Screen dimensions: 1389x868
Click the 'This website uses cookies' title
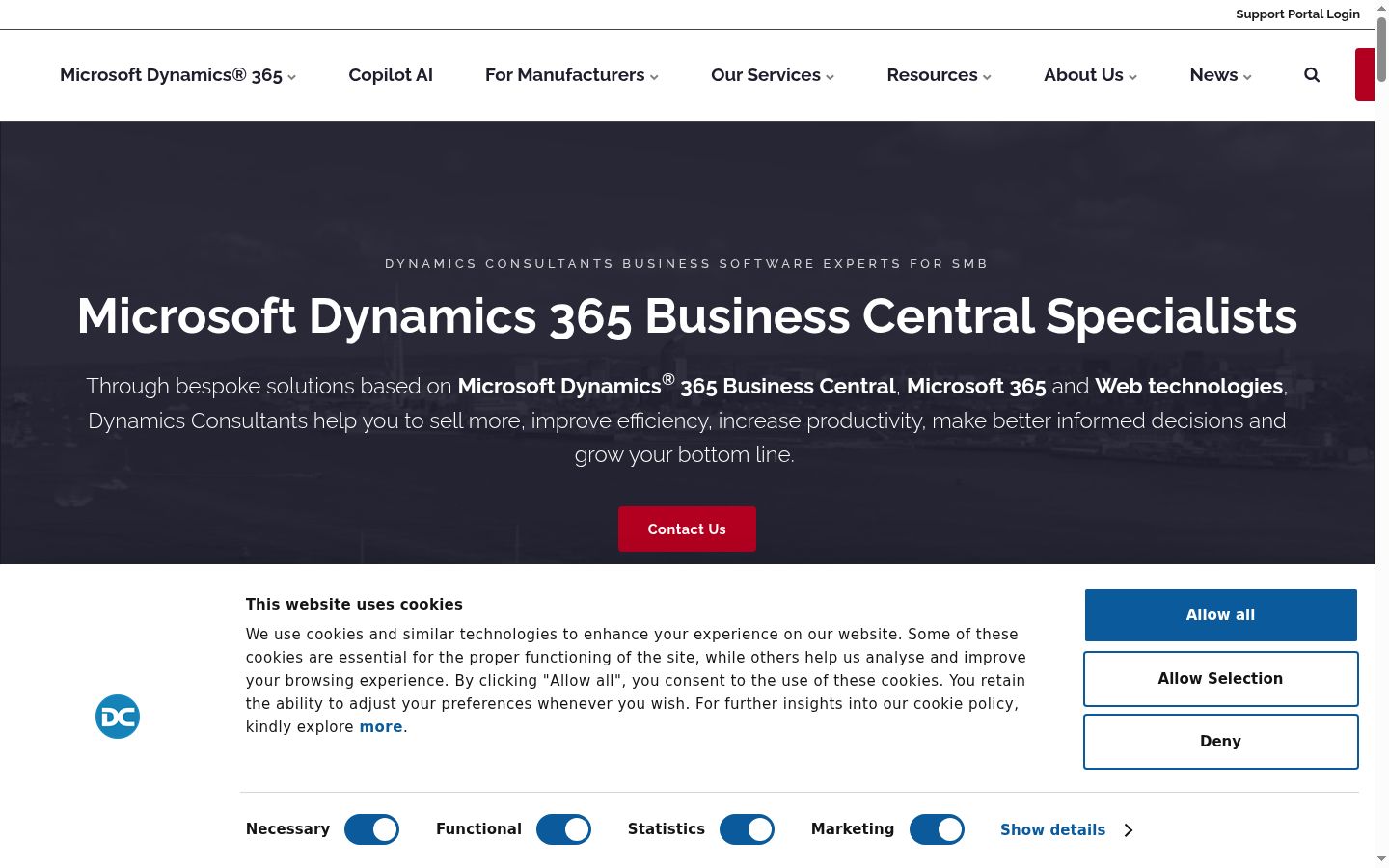tap(354, 605)
